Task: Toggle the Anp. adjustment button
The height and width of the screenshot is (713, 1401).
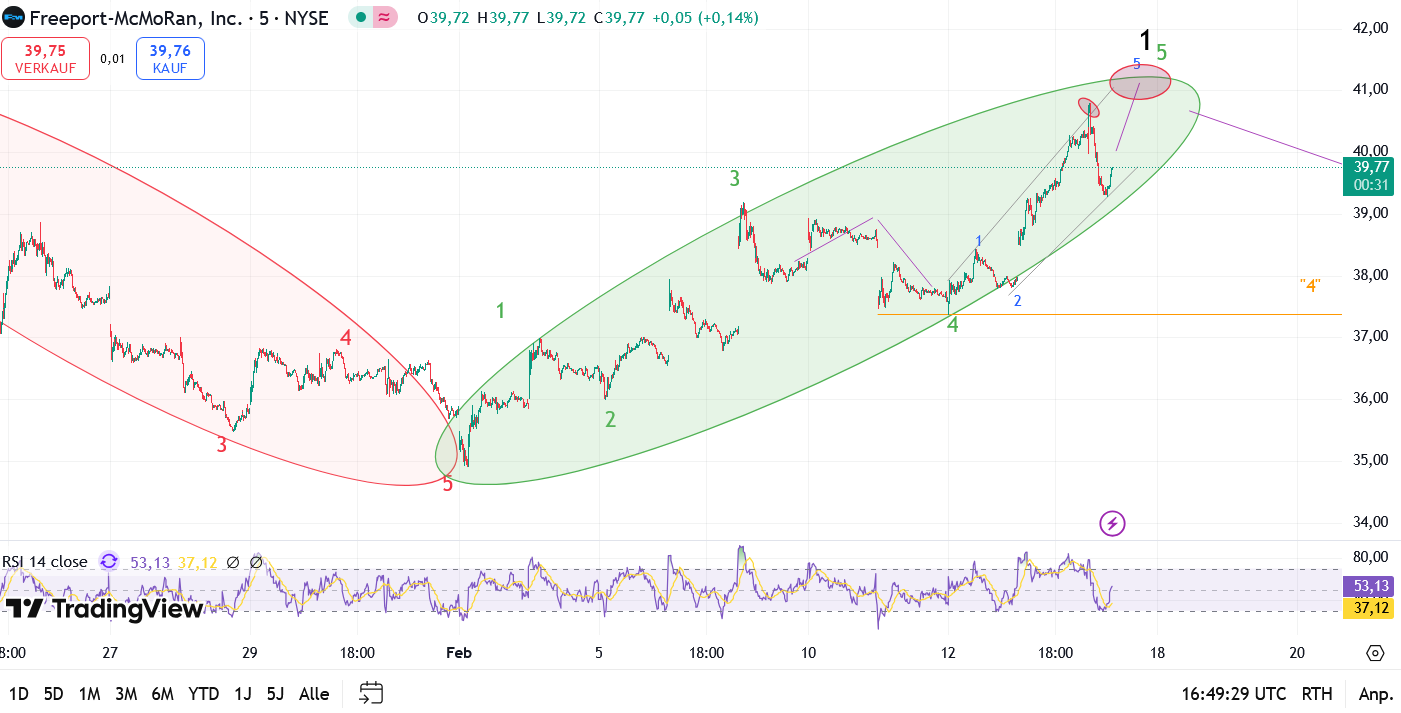Action: pos(1375,694)
